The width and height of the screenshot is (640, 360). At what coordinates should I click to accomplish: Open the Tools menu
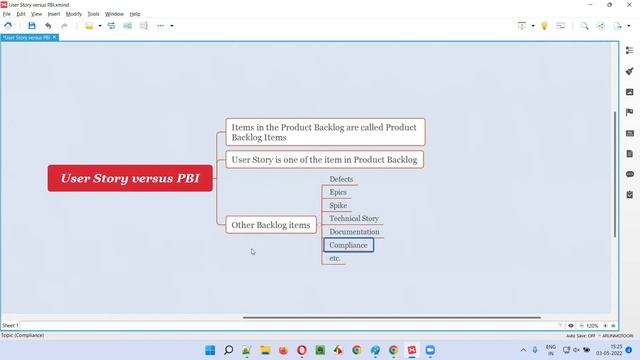[93, 14]
